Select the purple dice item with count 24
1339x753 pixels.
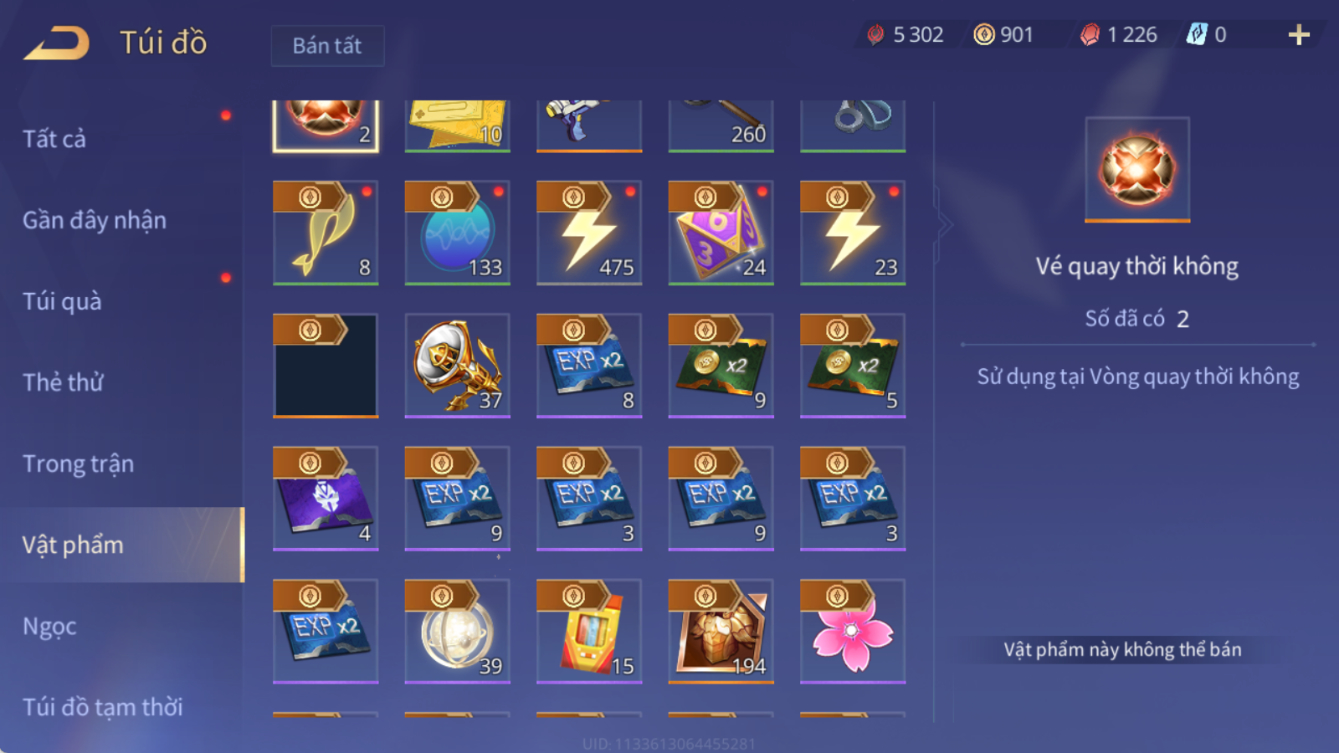click(721, 233)
